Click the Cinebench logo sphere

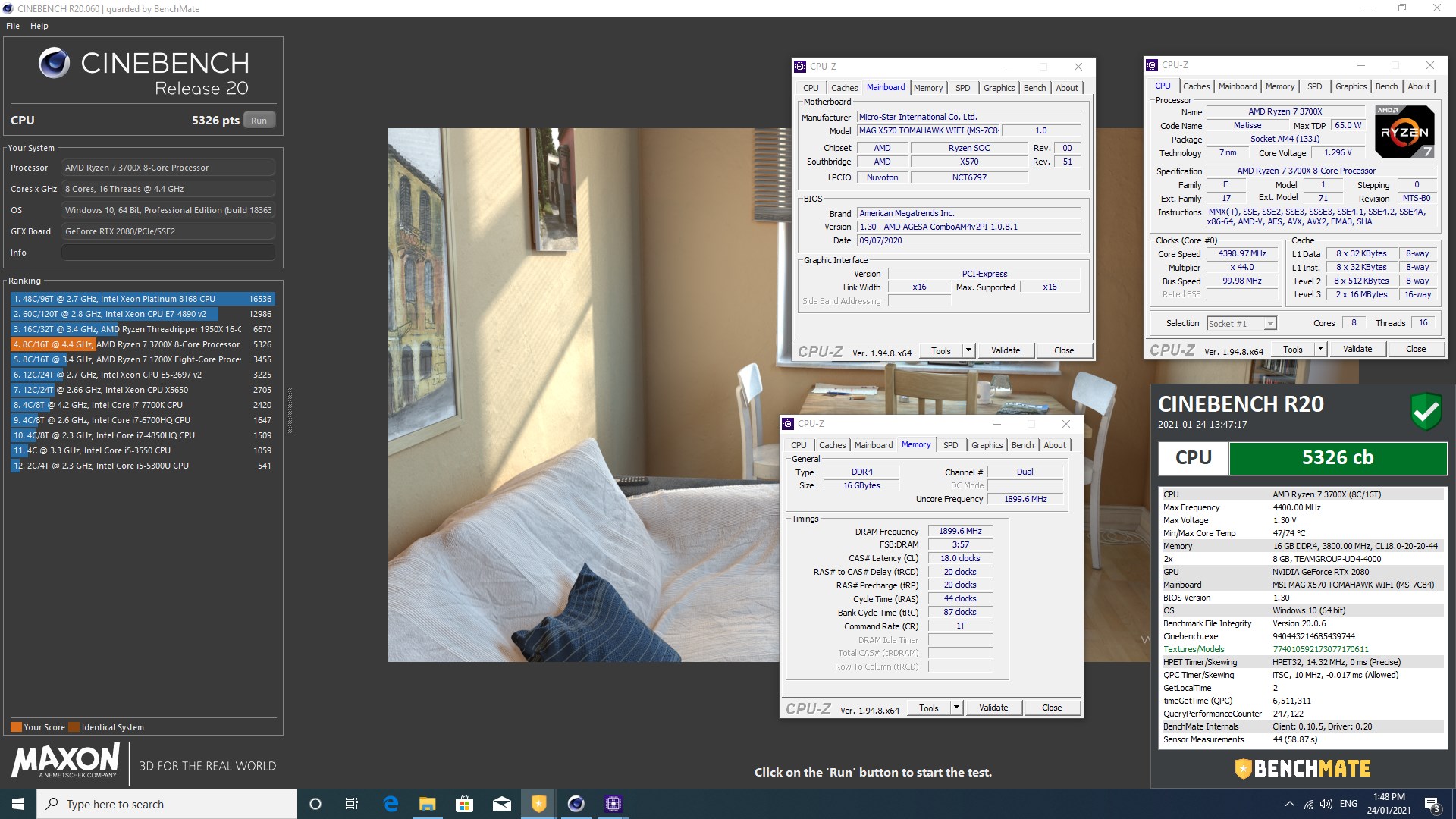pos(54,63)
